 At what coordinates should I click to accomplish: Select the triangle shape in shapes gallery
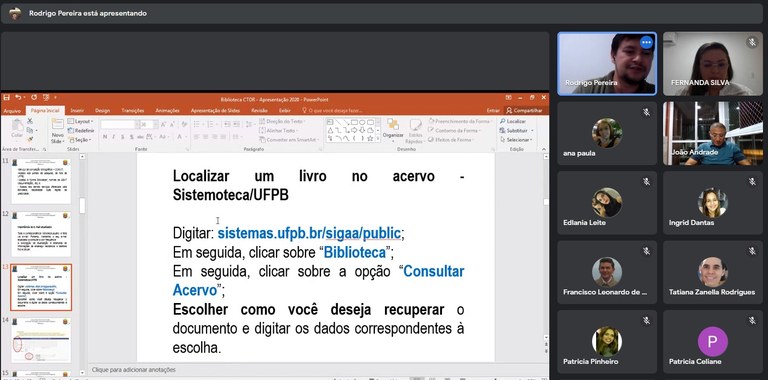(x=330, y=130)
